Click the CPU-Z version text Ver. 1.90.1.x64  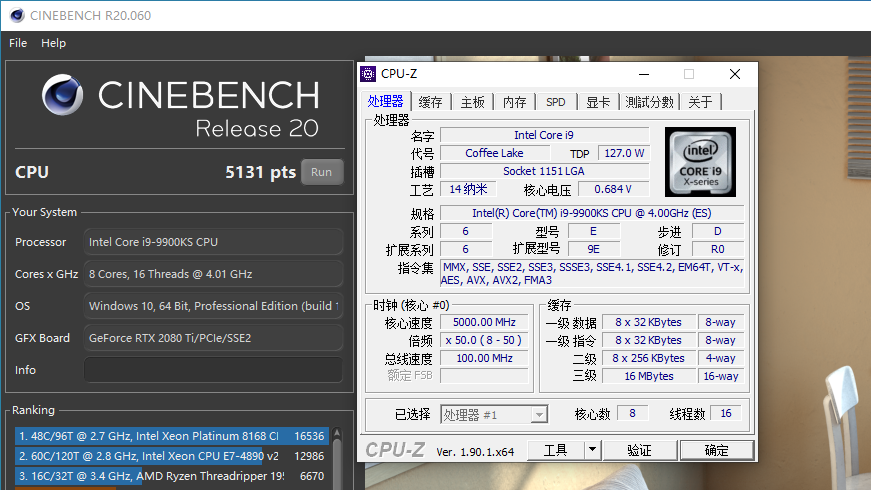point(475,452)
